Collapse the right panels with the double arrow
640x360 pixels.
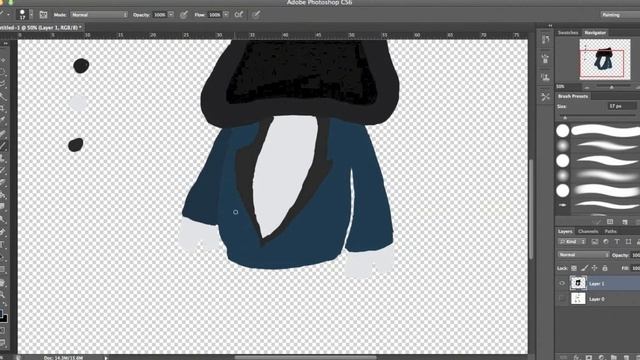(550, 25)
